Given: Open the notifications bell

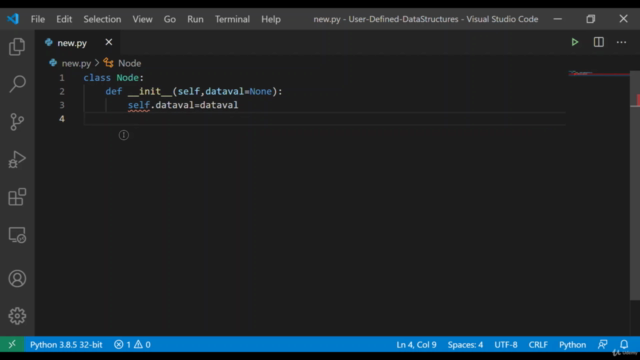Looking at the screenshot, I should [x=624, y=344].
